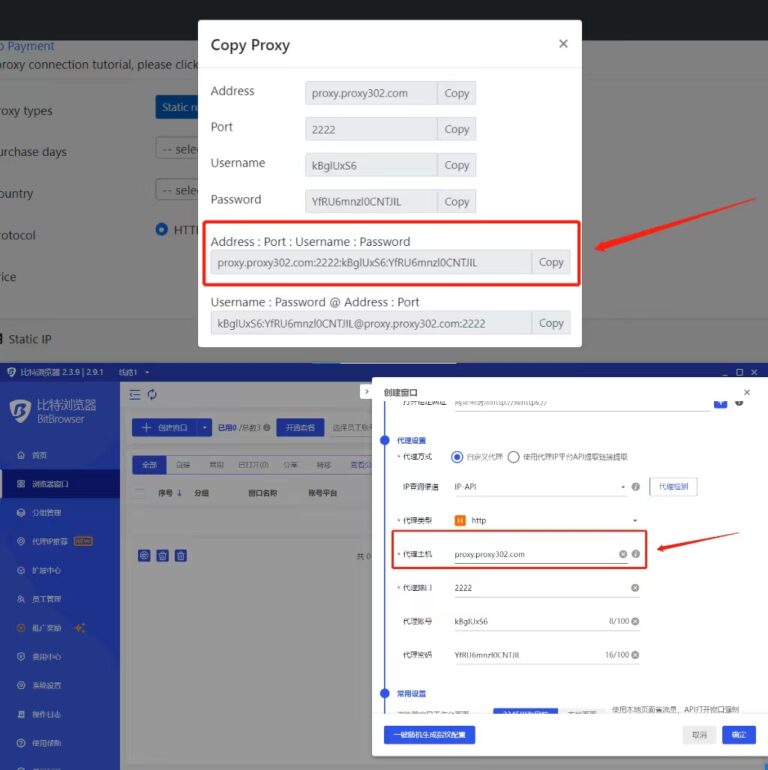768x770 pixels.
Task: Click the info icon next to proxy host field
Action: (636, 554)
